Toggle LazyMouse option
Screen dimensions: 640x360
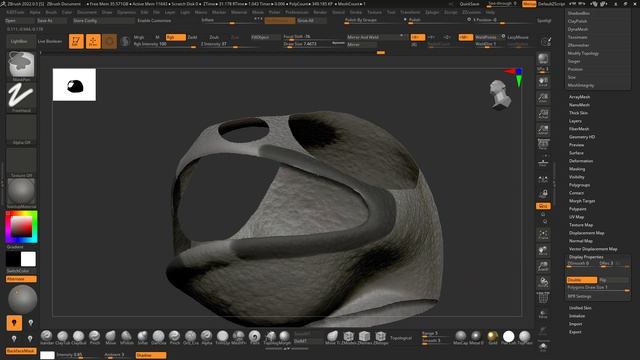(518, 37)
